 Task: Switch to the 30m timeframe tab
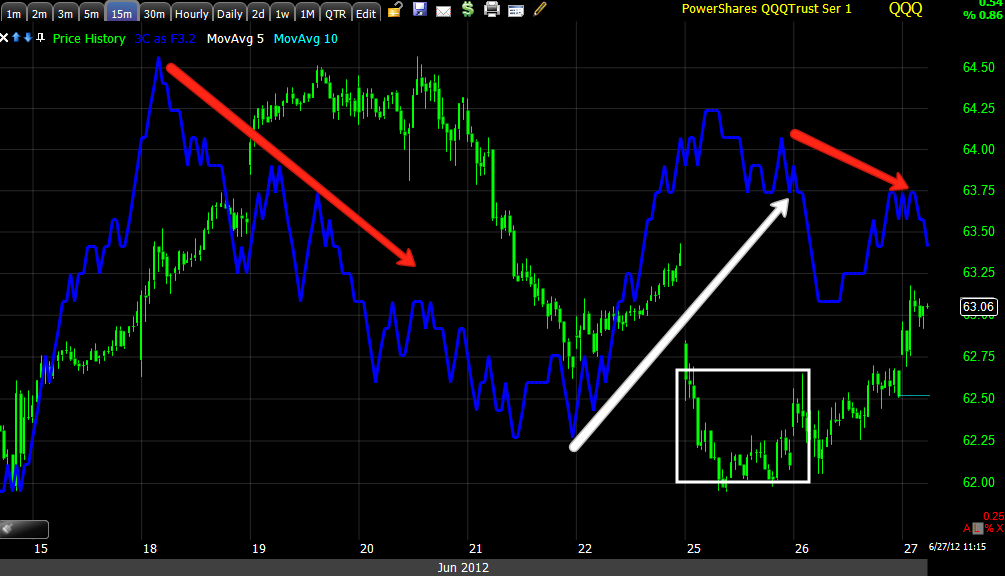154,13
